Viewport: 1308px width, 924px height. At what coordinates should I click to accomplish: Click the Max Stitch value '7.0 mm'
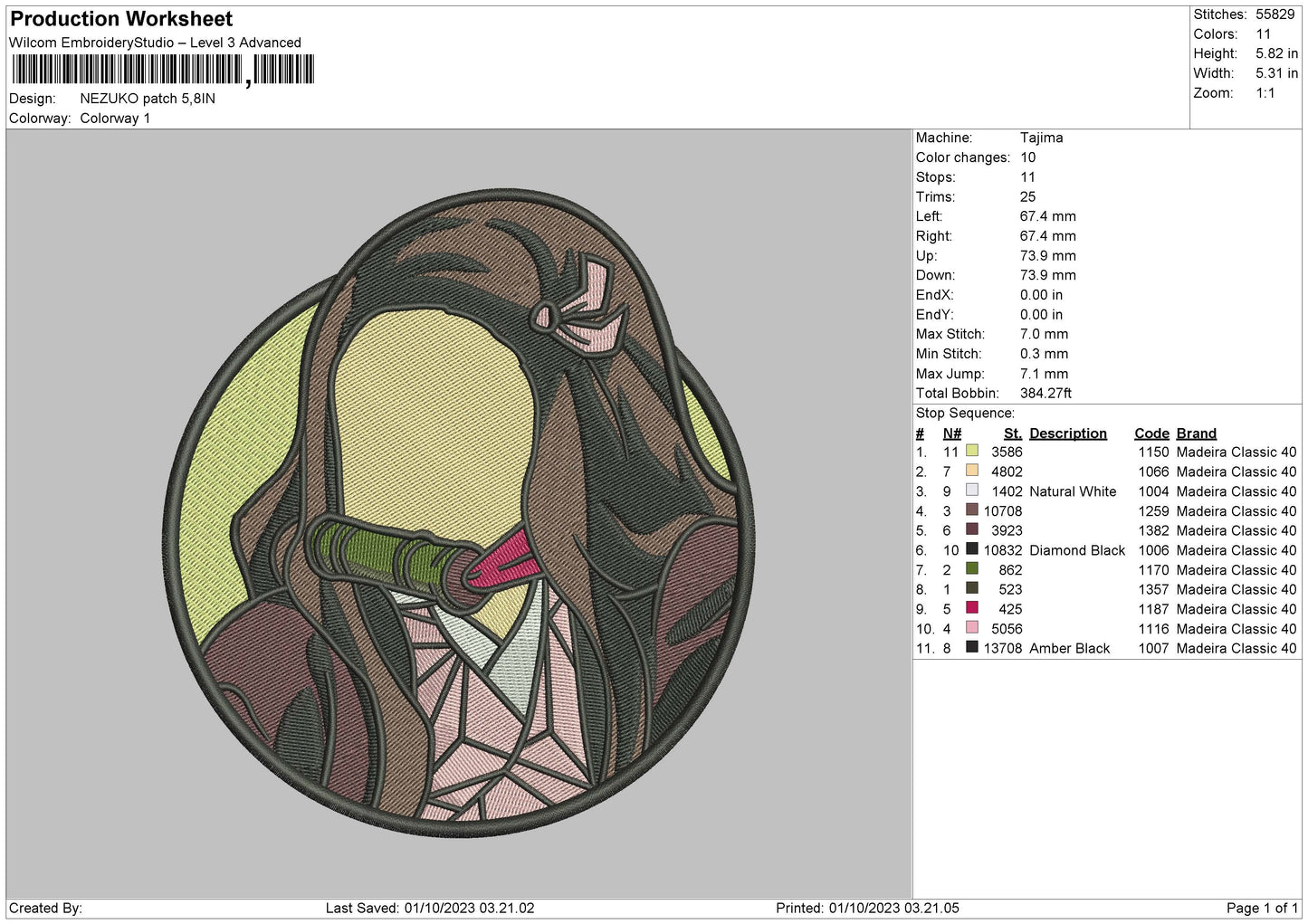tap(1044, 334)
